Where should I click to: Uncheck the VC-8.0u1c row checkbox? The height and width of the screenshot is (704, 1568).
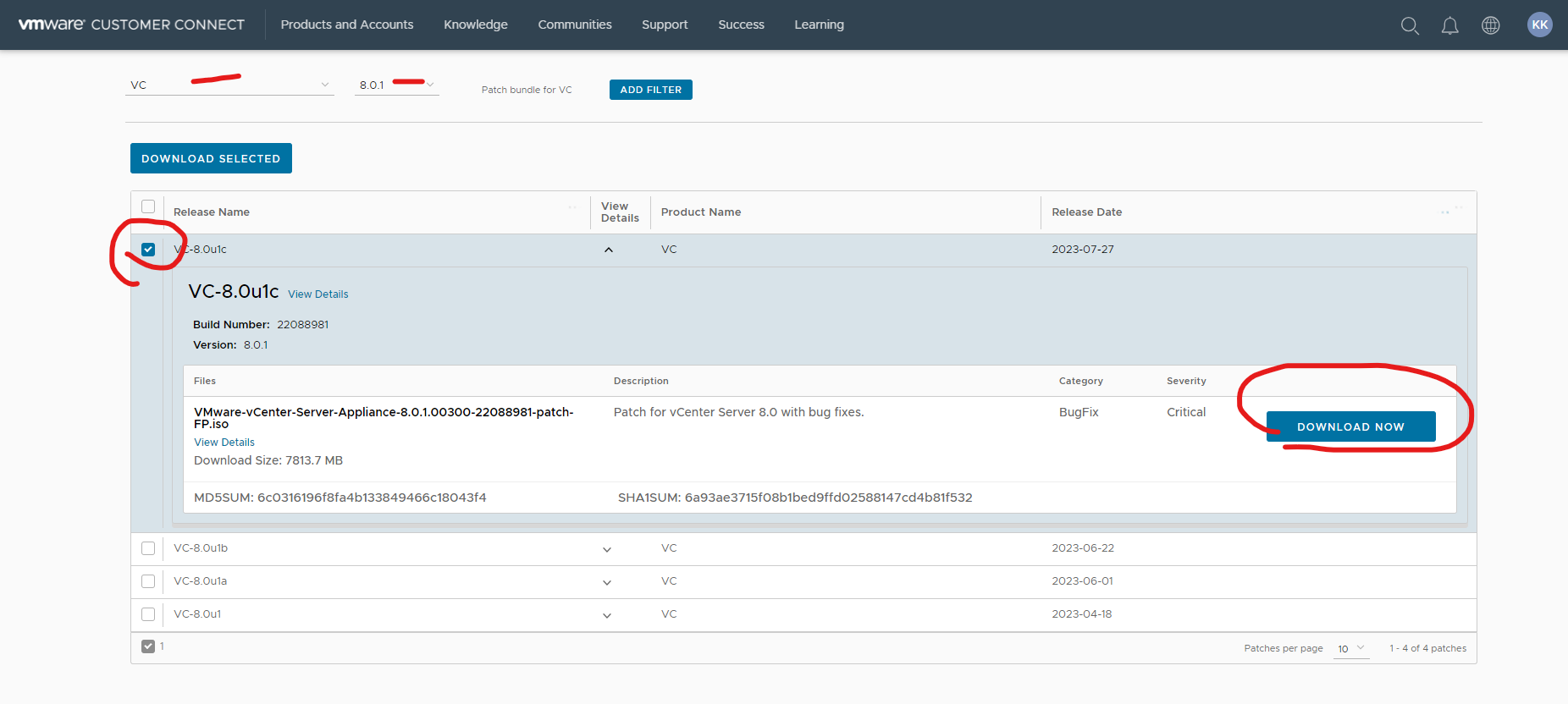click(x=148, y=250)
